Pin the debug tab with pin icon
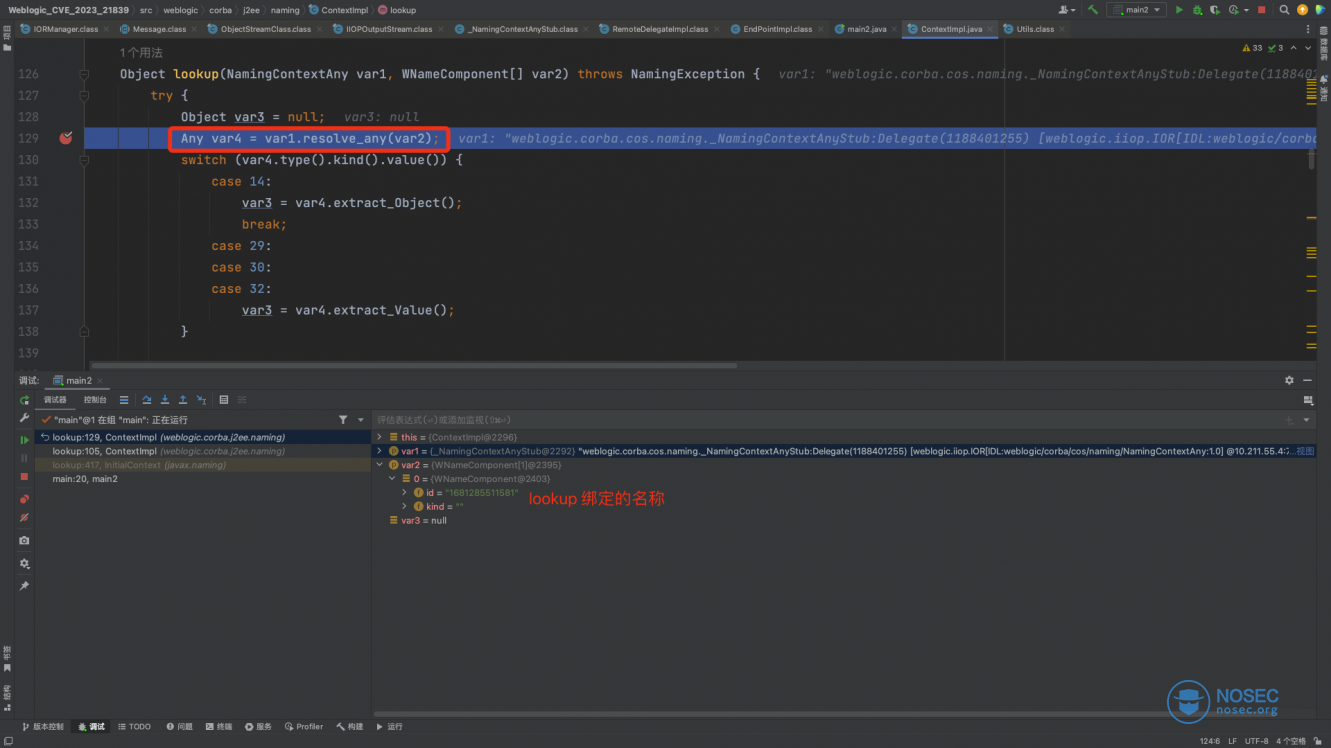This screenshot has width=1331, height=748. tap(25, 586)
